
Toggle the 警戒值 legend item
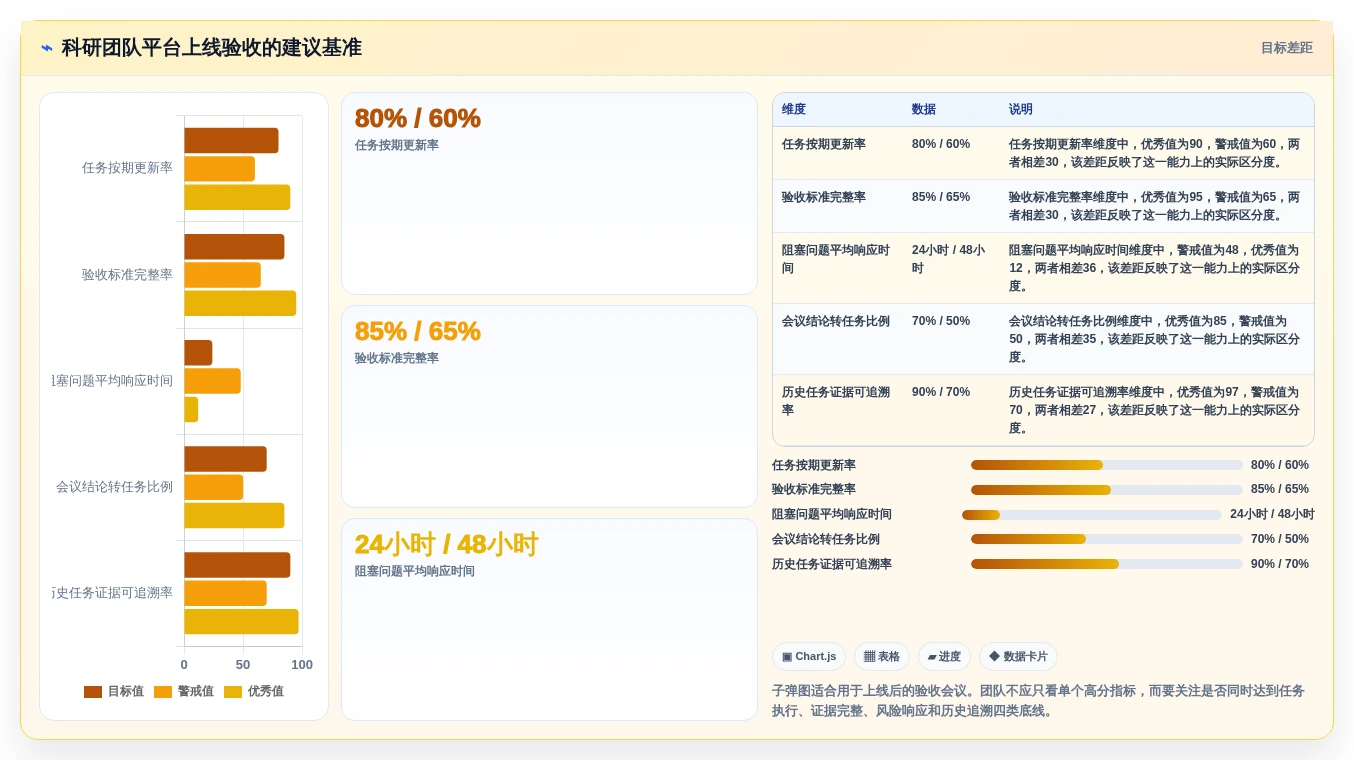point(184,691)
